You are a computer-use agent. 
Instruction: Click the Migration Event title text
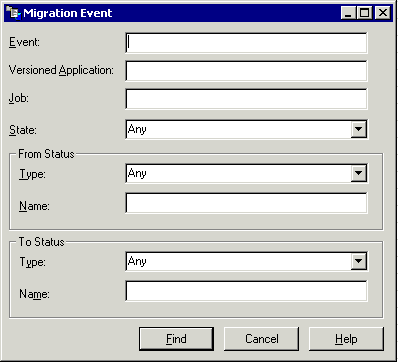[x=68, y=13]
